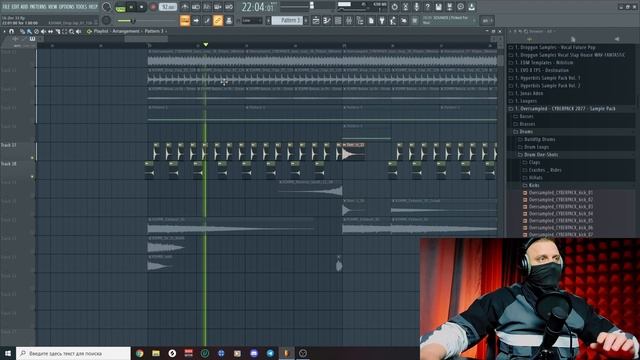Click the Windows taskbar search box
This screenshot has width=640, height=360.
pos(73,353)
